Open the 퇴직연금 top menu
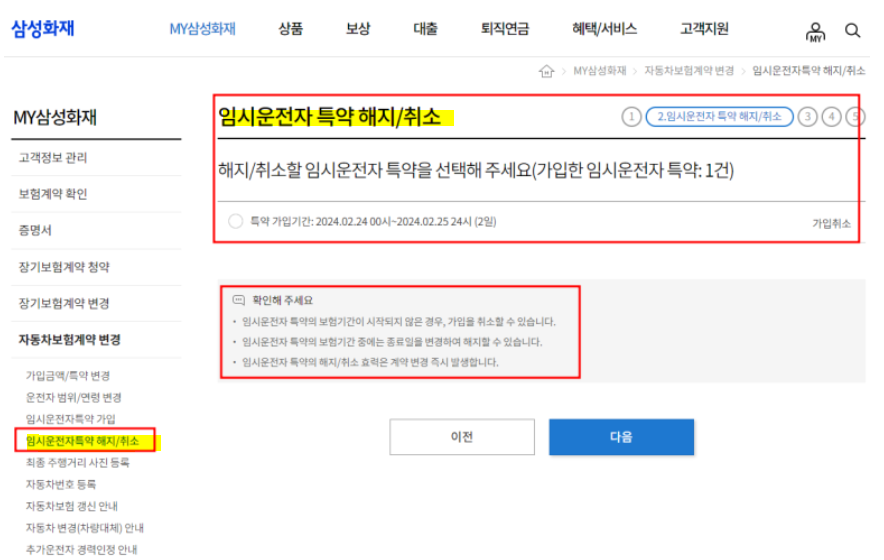The height and width of the screenshot is (560, 884). (x=505, y=29)
